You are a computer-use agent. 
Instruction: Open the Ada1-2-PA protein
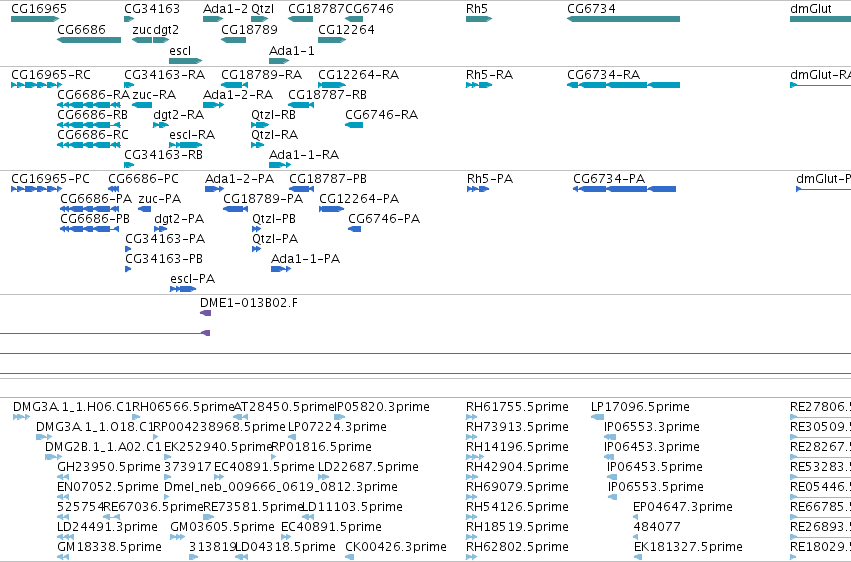(239, 179)
